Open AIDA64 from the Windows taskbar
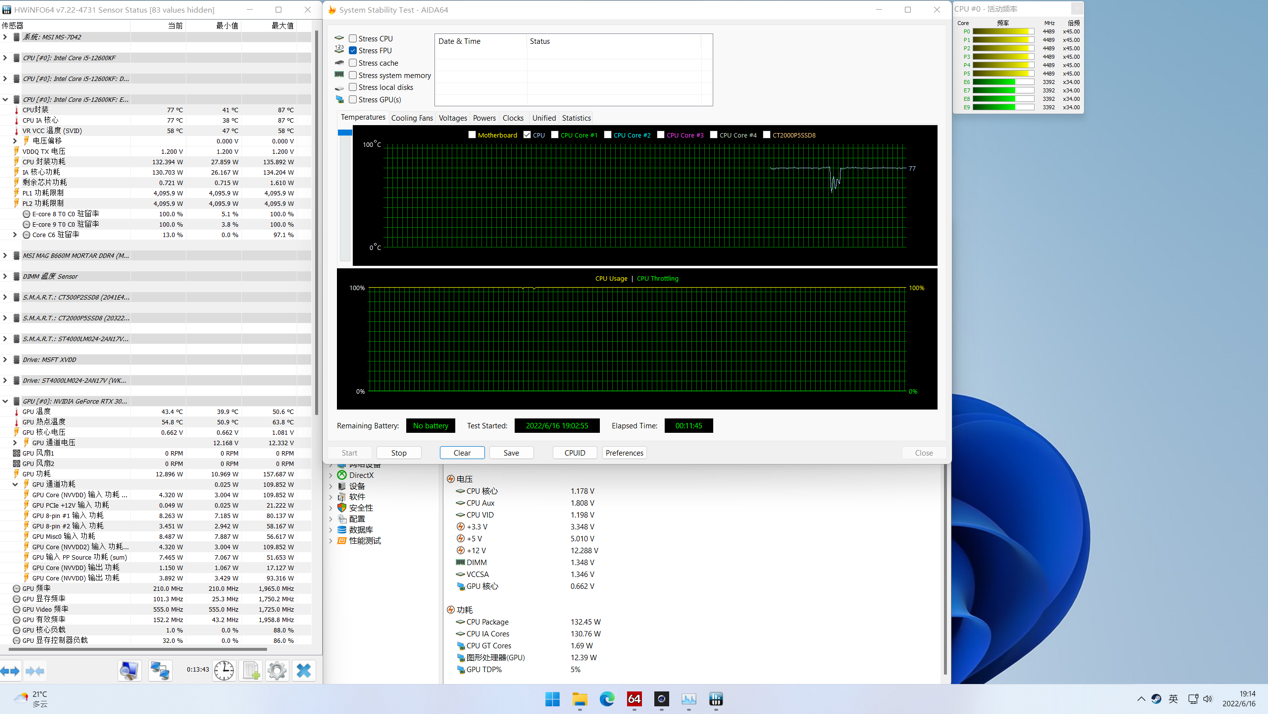 pyautogui.click(x=634, y=699)
